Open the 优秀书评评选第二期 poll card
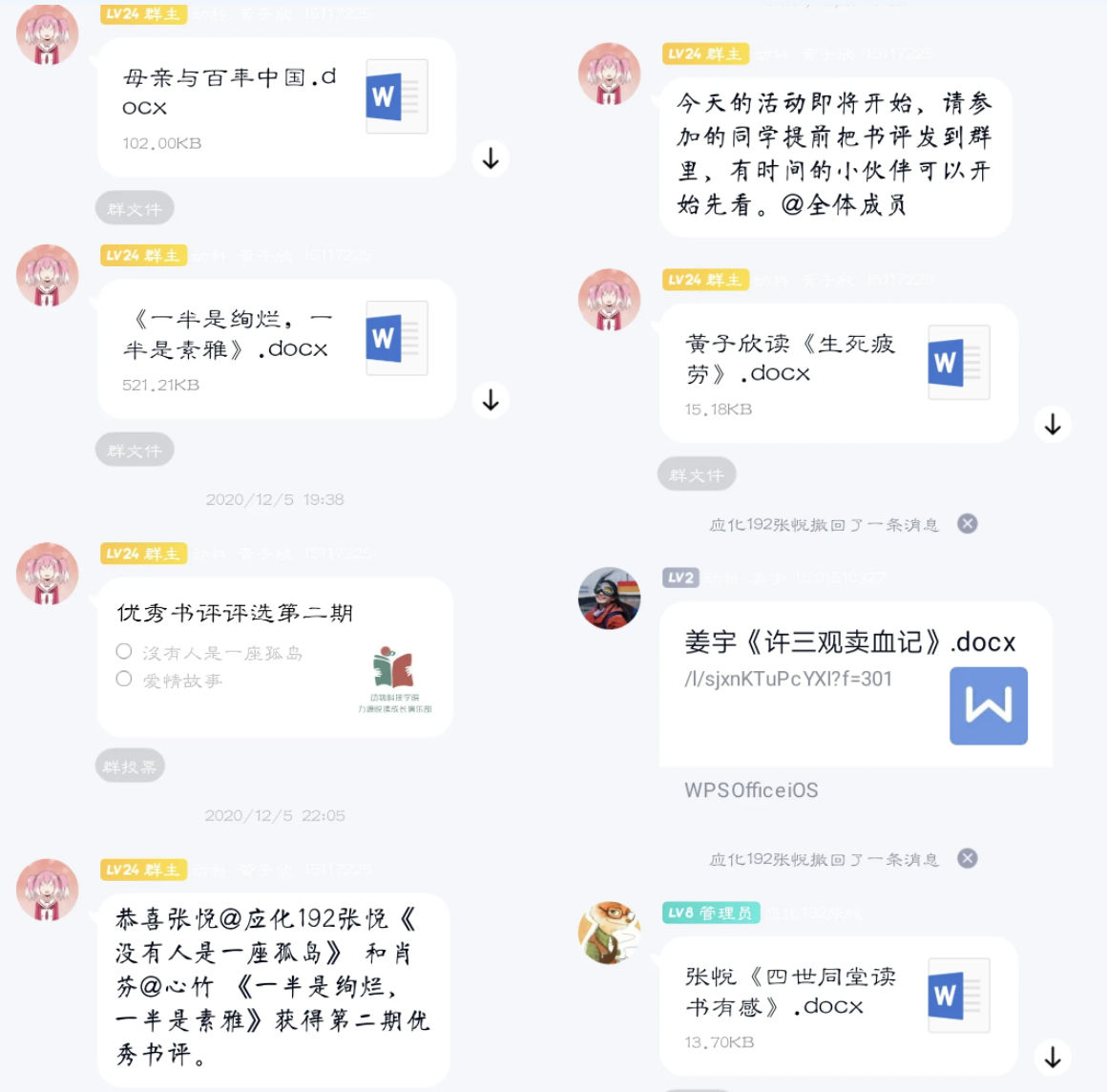Viewport: 1107px width, 1092px height. click(276, 657)
